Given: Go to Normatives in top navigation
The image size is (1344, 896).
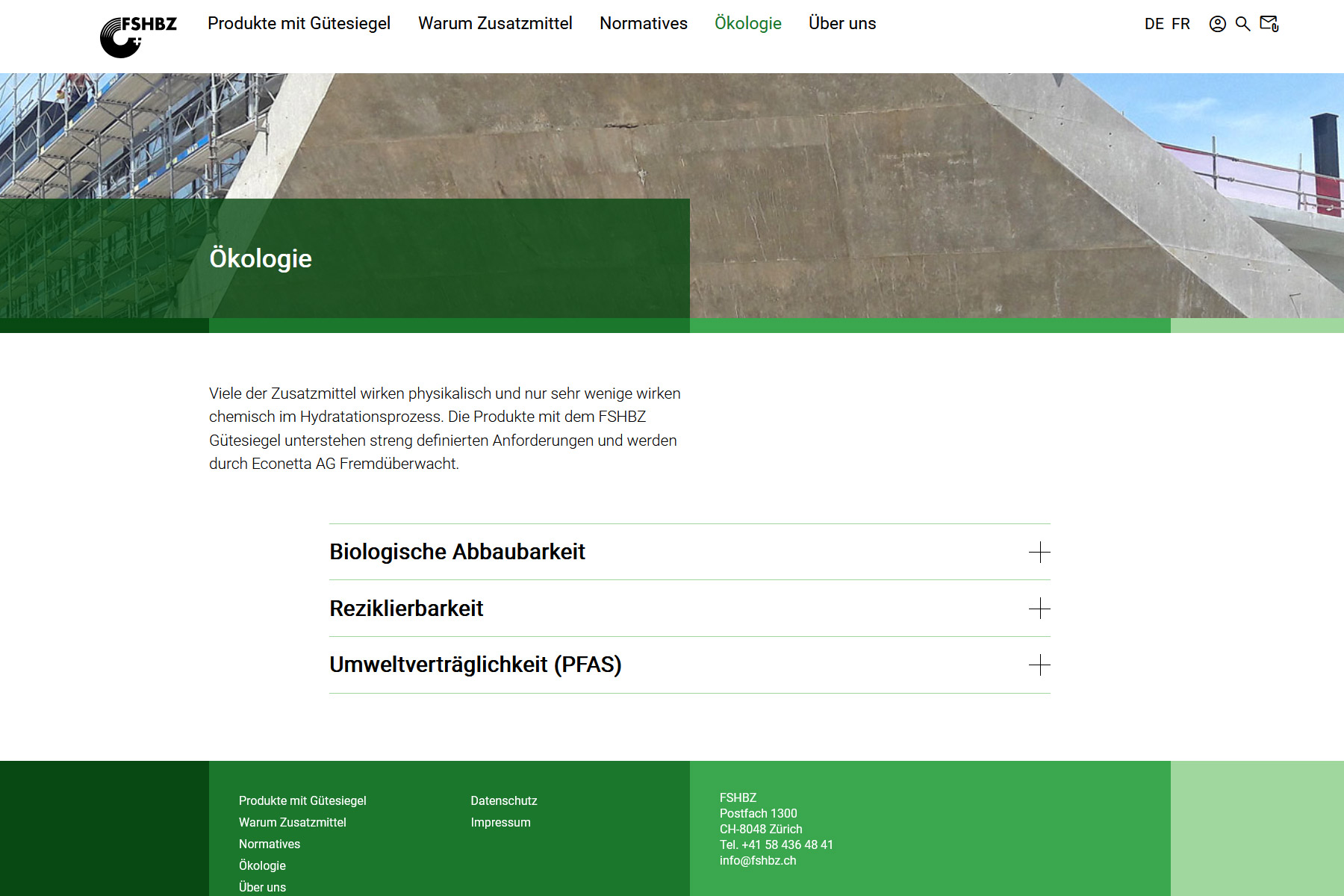Looking at the screenshot, I should pyautogui.click(x=643, y=24).
